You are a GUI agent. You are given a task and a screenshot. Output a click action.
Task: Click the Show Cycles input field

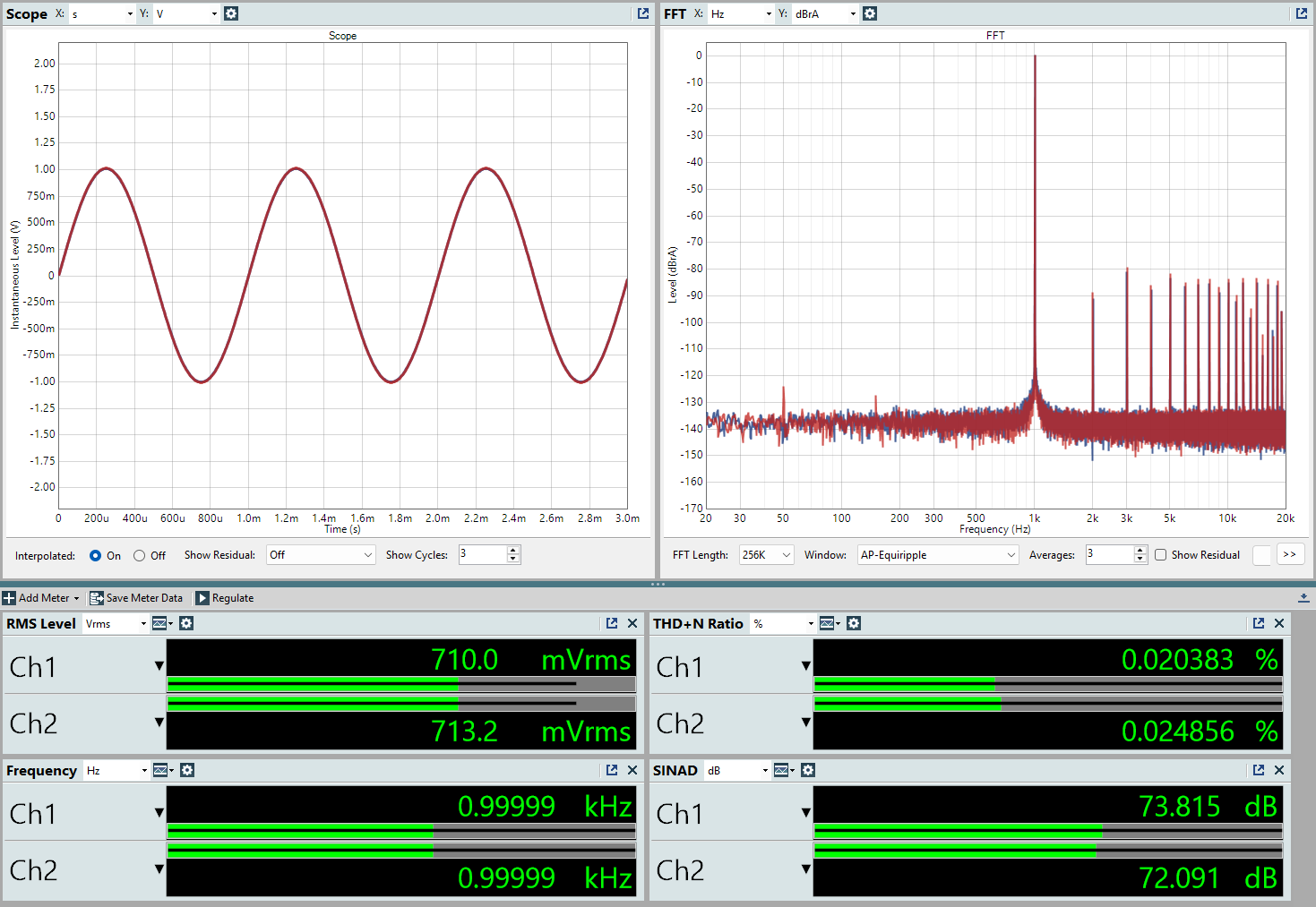pyautogui.click(x=483, y=555)
